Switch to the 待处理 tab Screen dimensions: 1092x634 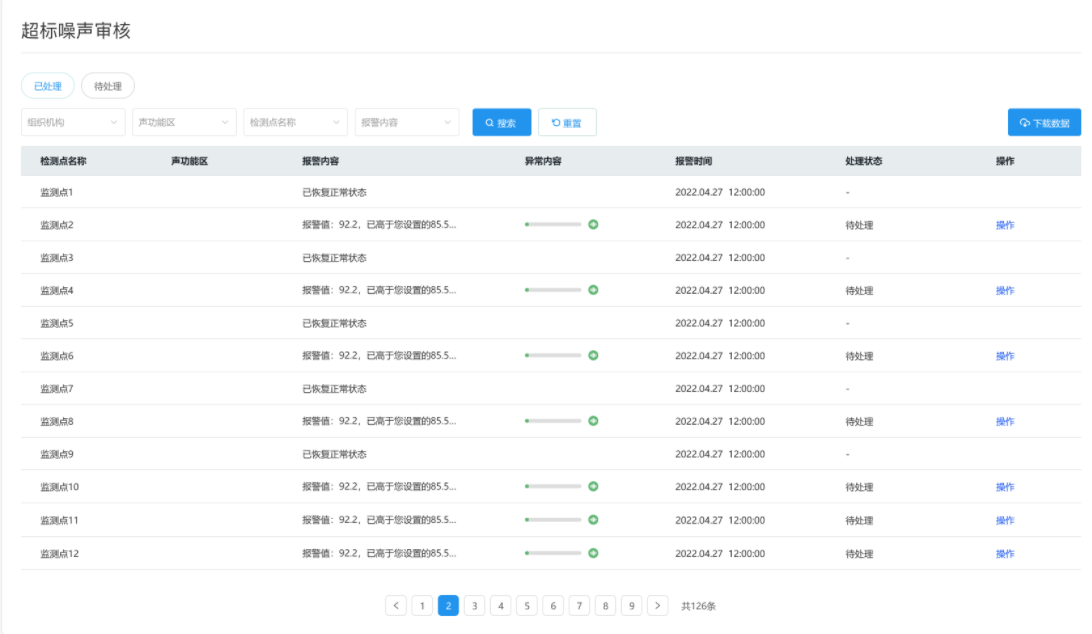[x=108, y=86]
